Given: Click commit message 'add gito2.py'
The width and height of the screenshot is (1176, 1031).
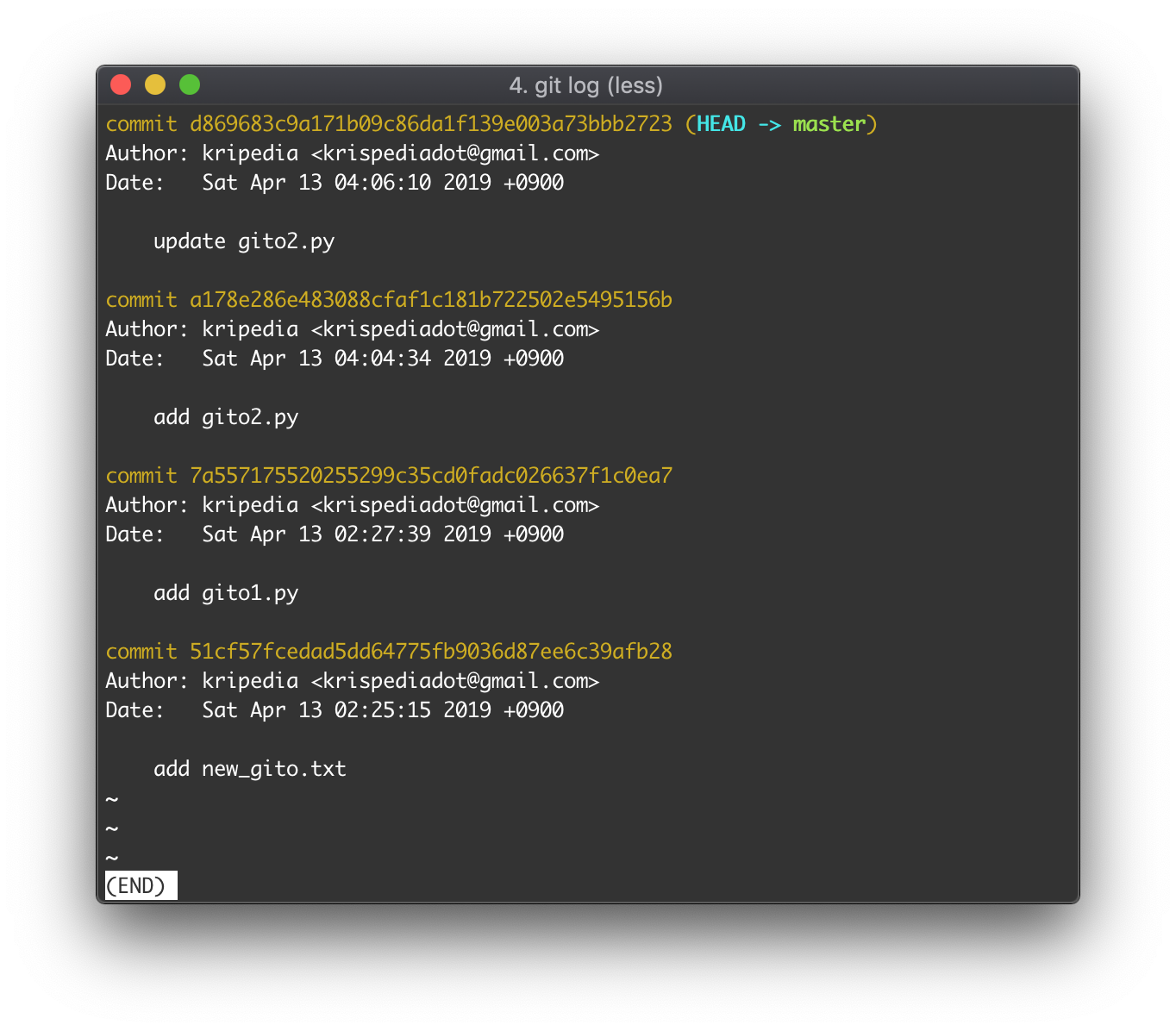Looking at the screenshot, I should tap(226, 417).
